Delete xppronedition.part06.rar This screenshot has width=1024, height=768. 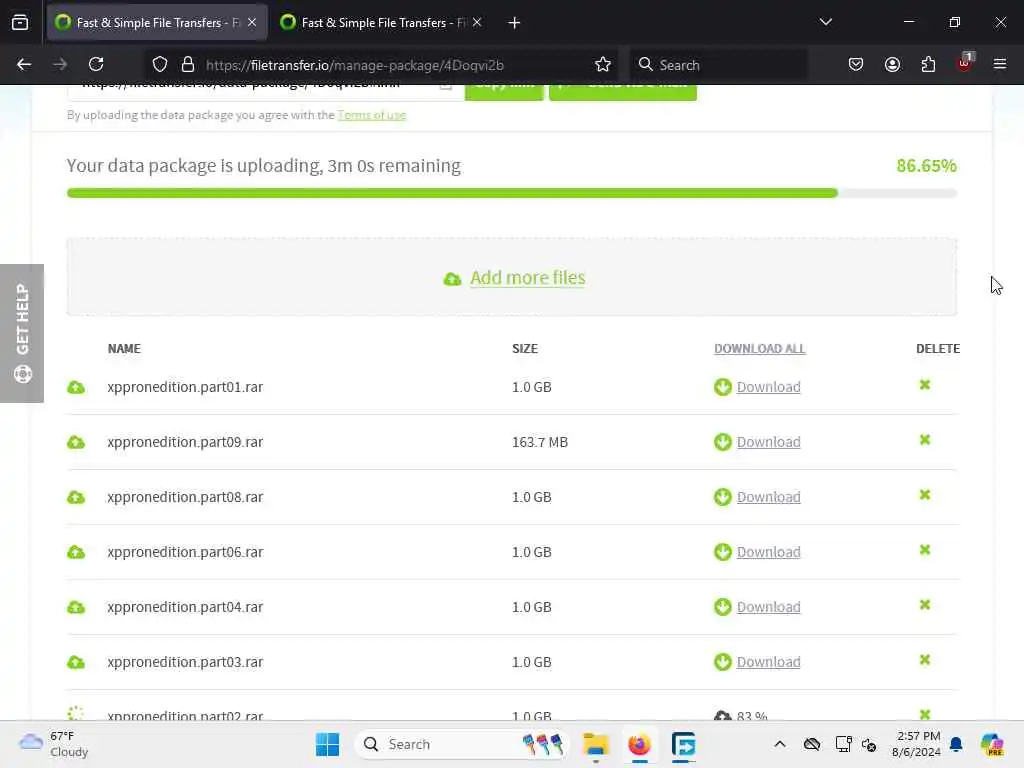(925, 550)
